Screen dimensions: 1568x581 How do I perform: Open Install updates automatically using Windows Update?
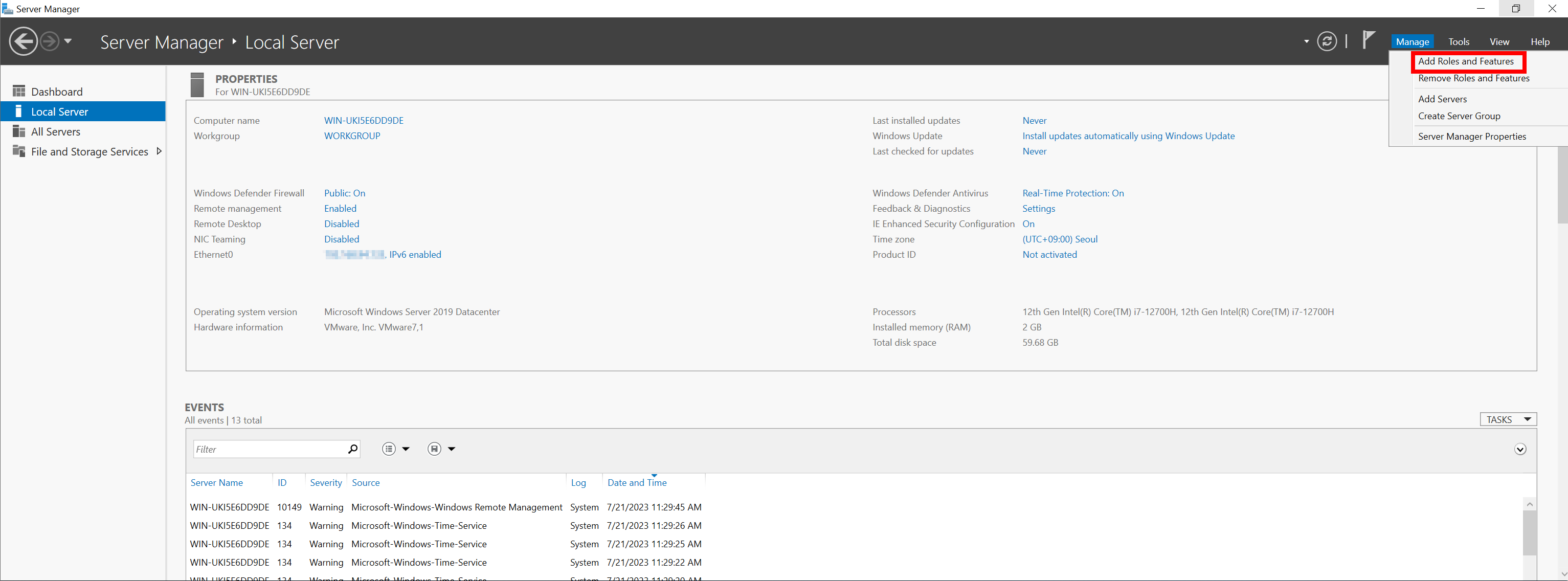pos(1128,136)
